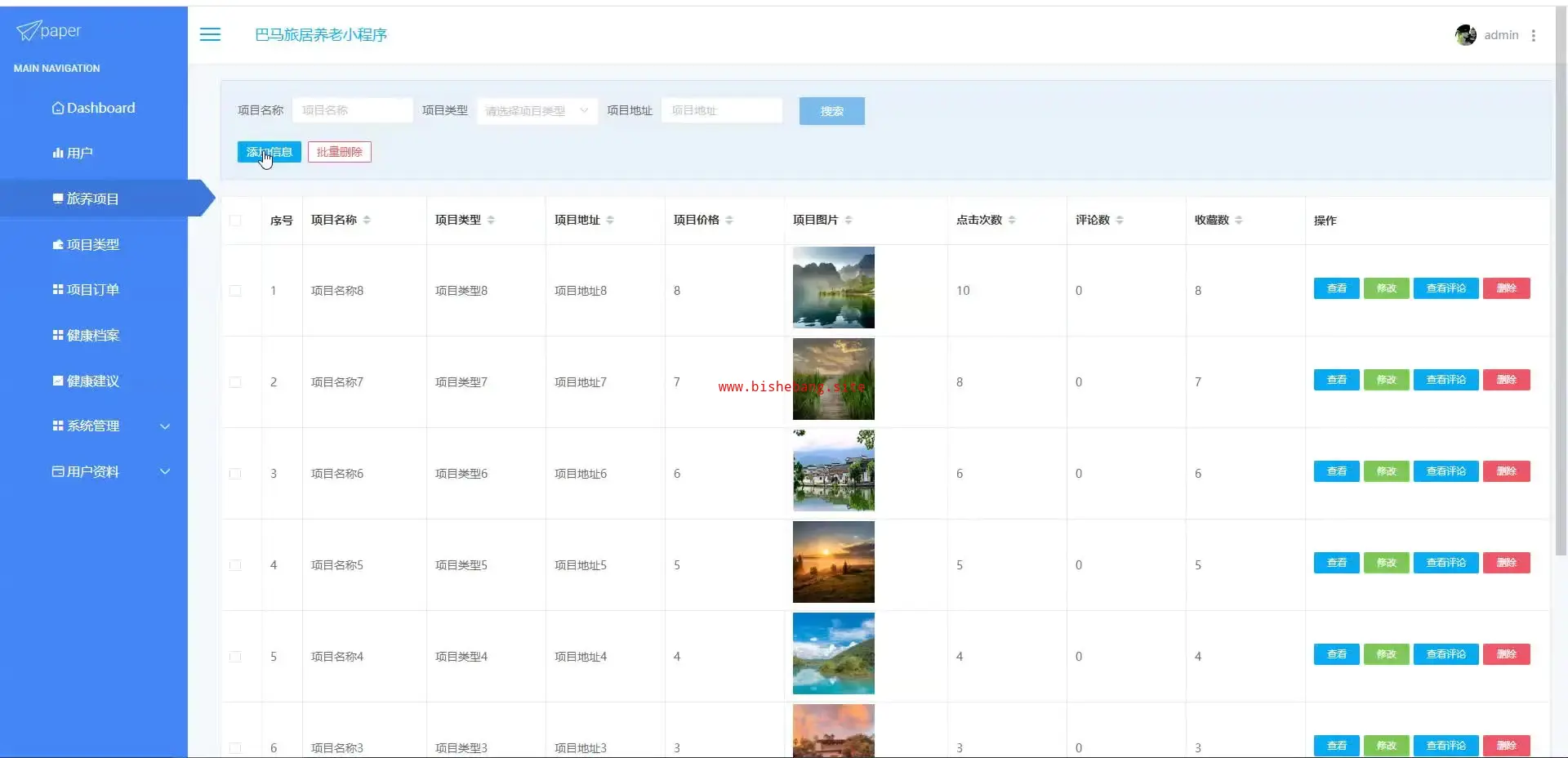Sort by 收藏数 column sort icon
Screen dimensions: 1568x758
[1238, 220]
